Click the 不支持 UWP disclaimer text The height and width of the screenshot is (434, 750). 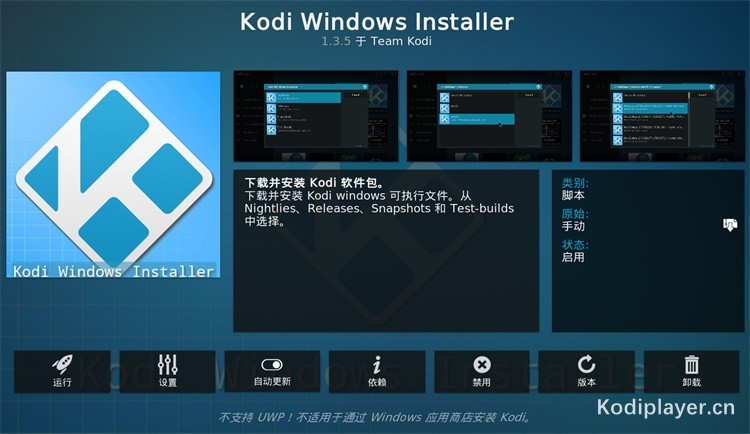[375, 418]
